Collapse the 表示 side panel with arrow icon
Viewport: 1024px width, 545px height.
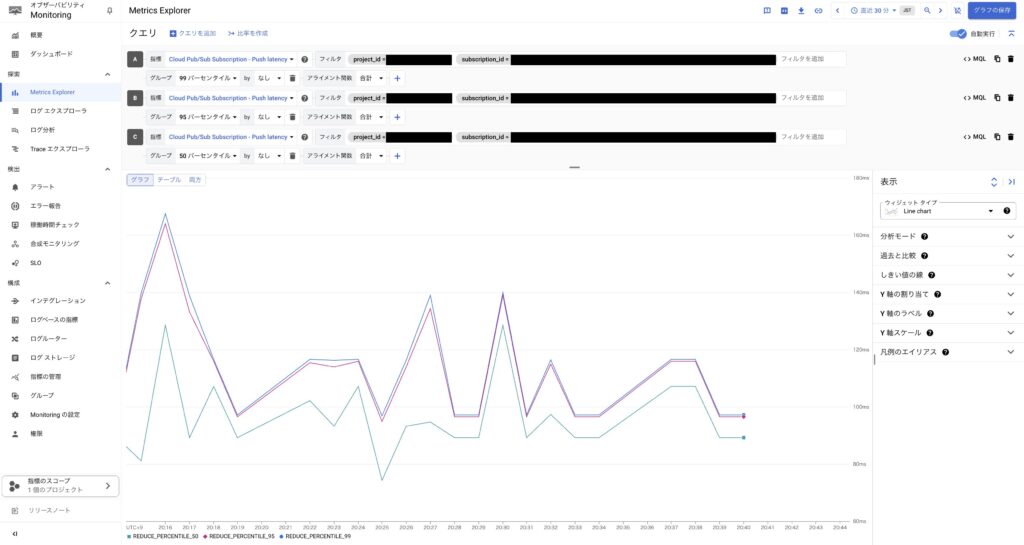pos(1011,182)
